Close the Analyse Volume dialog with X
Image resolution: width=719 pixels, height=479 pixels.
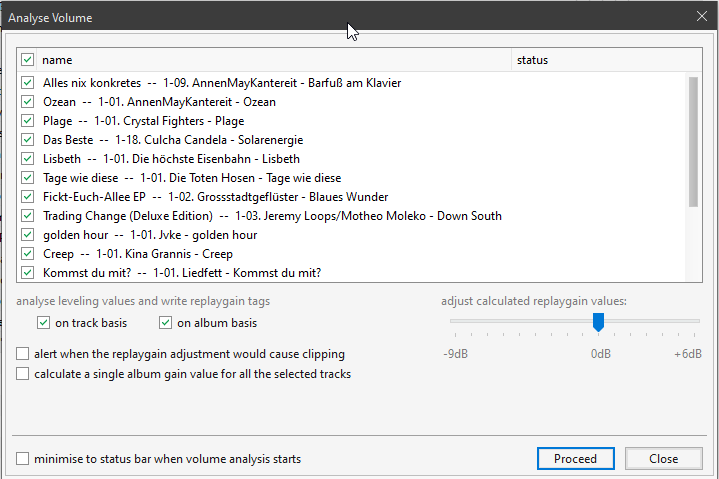[x=702, y=17]
